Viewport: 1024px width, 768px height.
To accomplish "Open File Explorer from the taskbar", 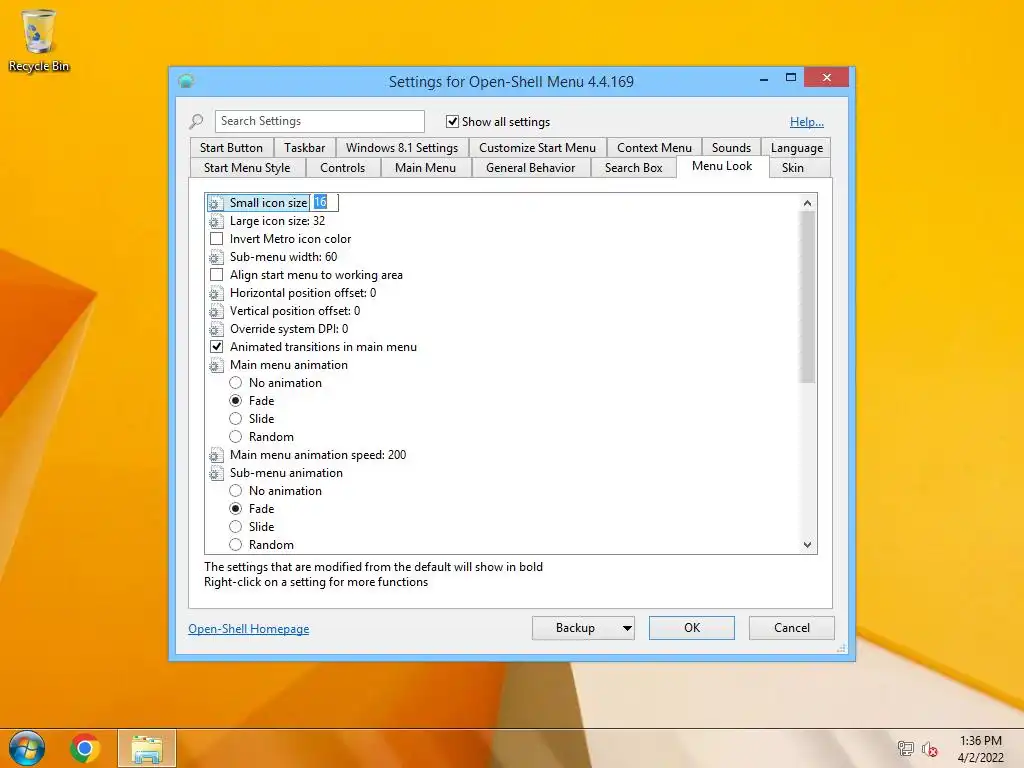I will coord(146,748).
